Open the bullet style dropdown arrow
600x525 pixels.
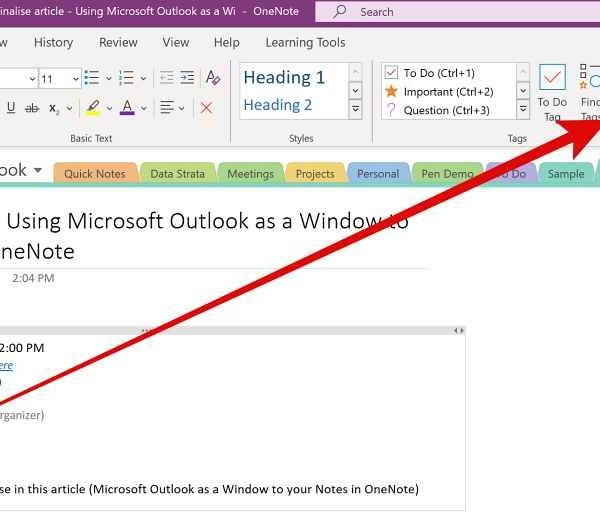pyautogui.click(x=109, y=78)
